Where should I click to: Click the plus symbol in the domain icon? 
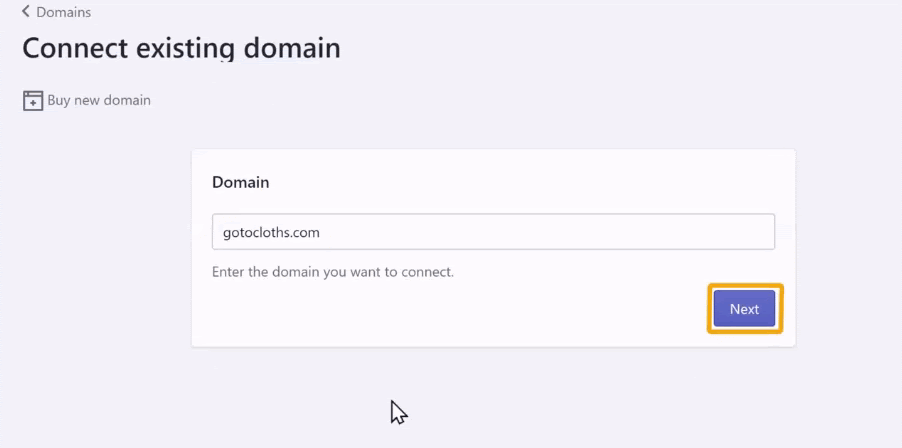click(33, 104)
